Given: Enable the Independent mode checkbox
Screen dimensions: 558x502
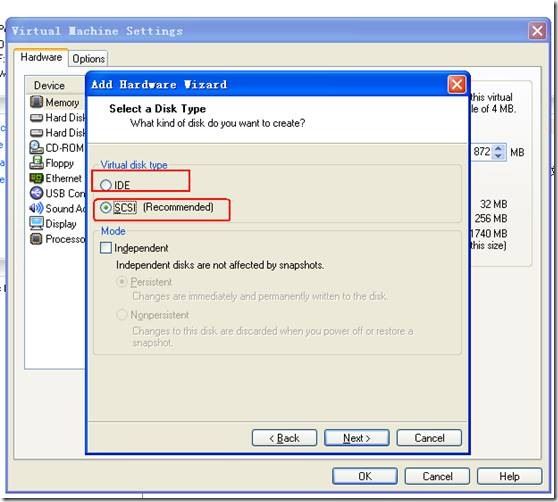Looking at the screenshot, I should (106, 248).
